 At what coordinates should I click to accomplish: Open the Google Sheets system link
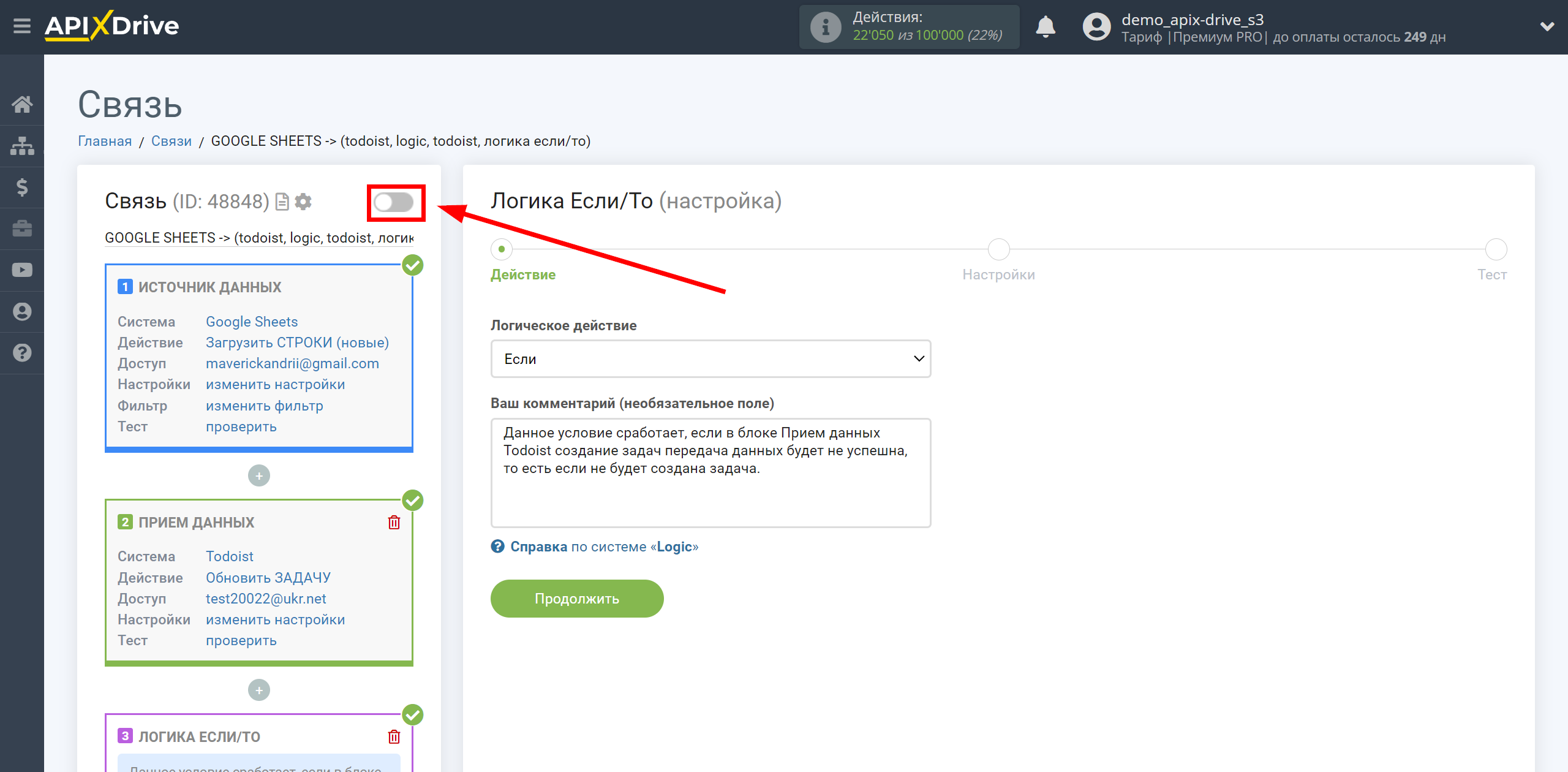[252, 322]
